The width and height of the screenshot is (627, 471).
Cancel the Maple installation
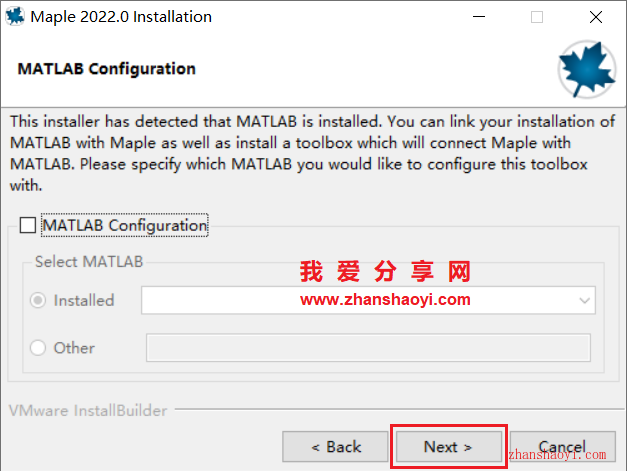[563, 447]
